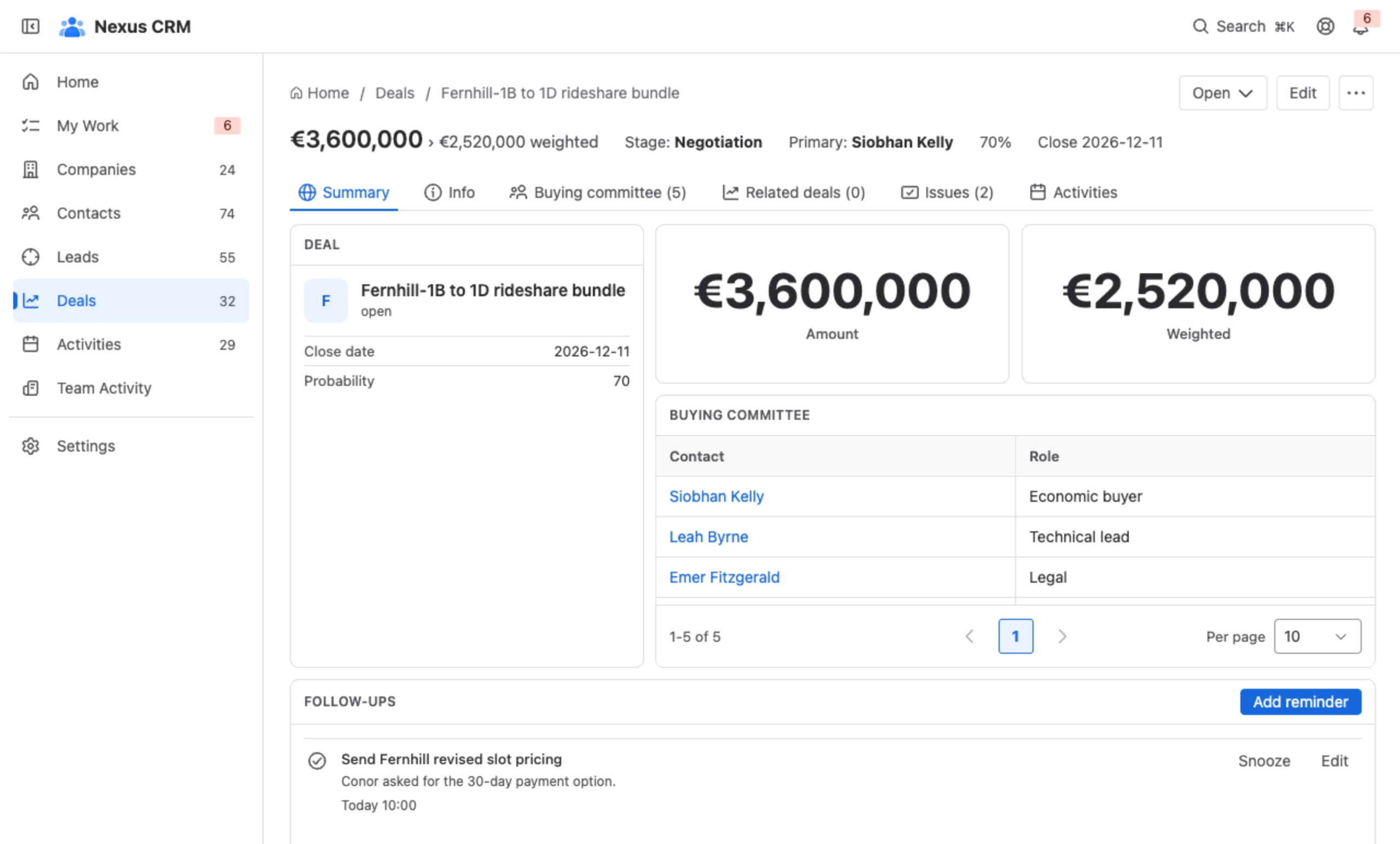1400x844 pixels.
Task: Click Home in the breadcrumb
Action: tap(320, 93)
